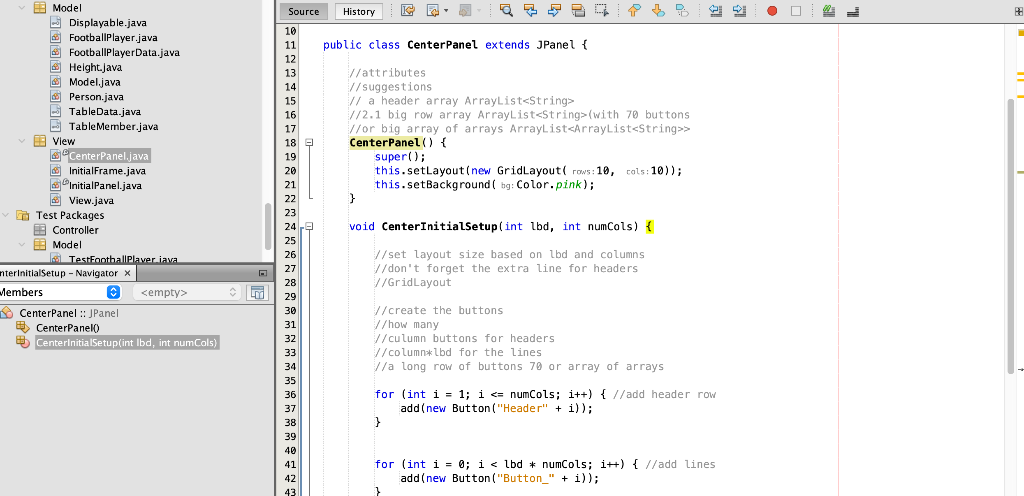This screenshot has width=1024, height=496.
Task: Minimize the Navigator window group icon
Action: pyautogui.click(x=263, y=273)
